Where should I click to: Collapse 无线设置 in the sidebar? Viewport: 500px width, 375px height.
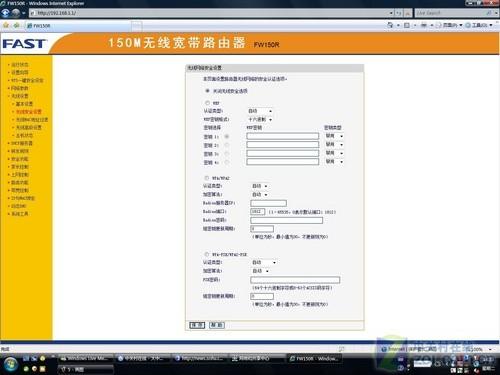(20, 96)
